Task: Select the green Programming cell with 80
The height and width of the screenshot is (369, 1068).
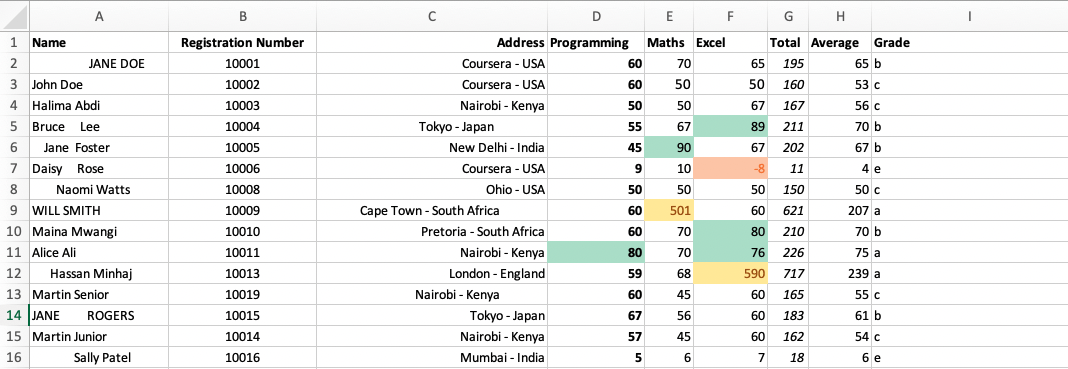Action: (595, 253)
